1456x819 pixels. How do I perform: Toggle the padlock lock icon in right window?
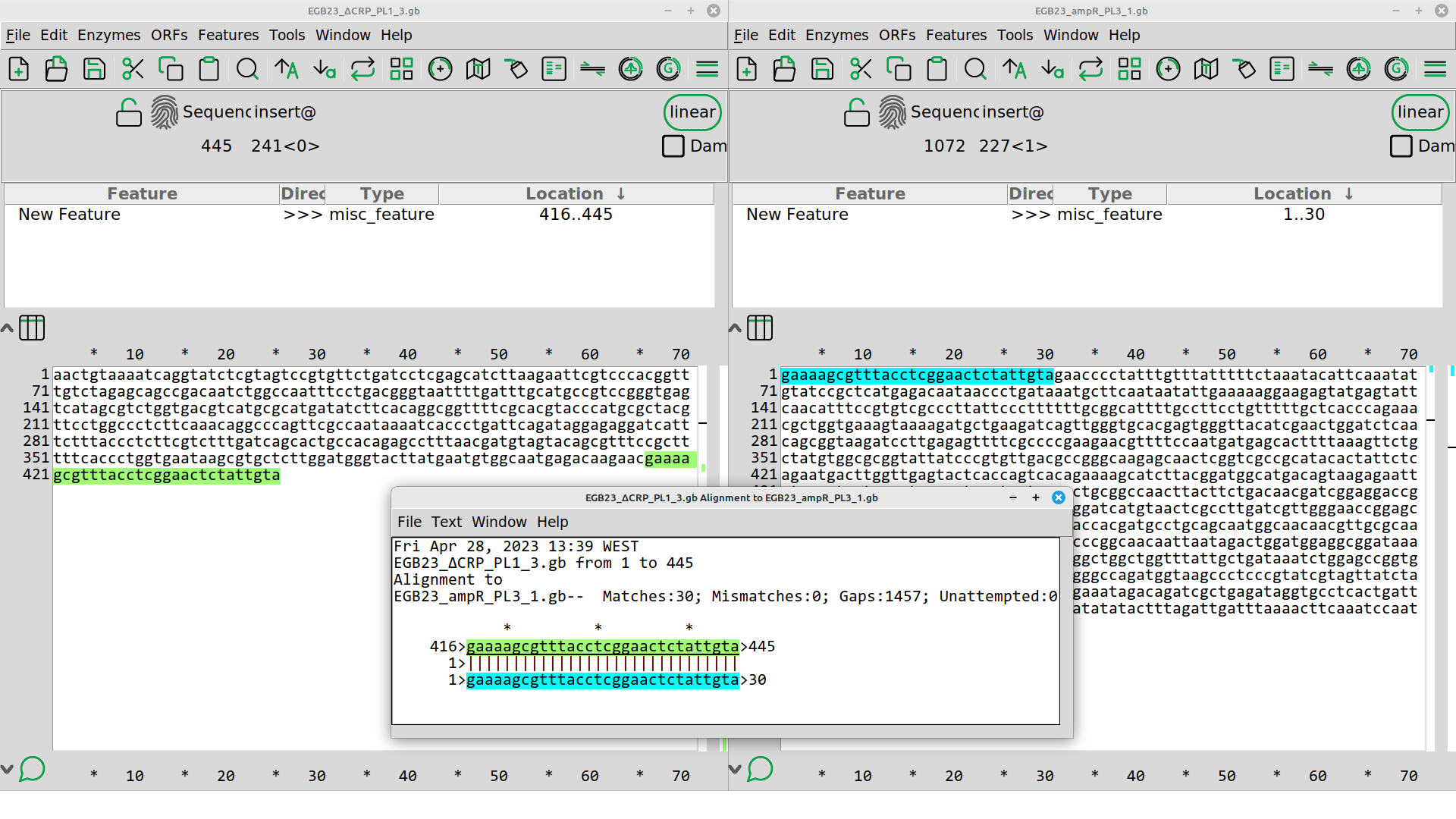coord(856,113)
